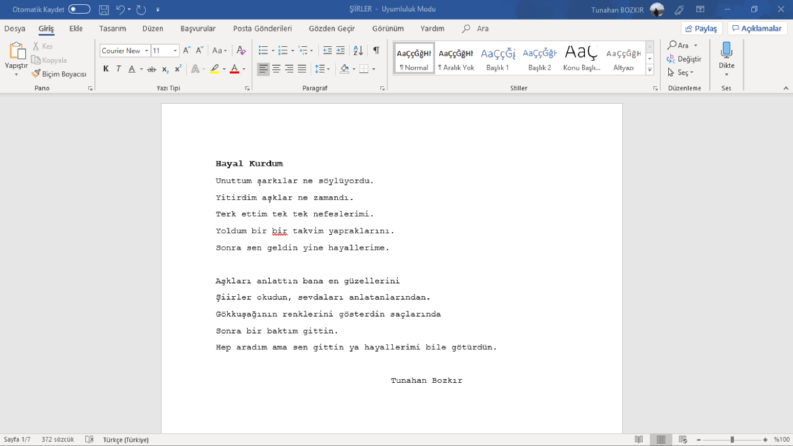Select the Başlık 1 style
793x446 pixels.
pyautogui.click(x=498, y=59)
